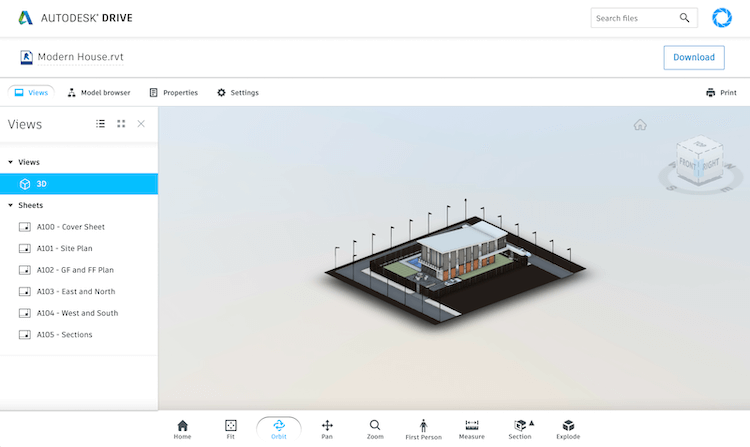
Task: Select the Measure tool
Action: (x=472, y=429)
